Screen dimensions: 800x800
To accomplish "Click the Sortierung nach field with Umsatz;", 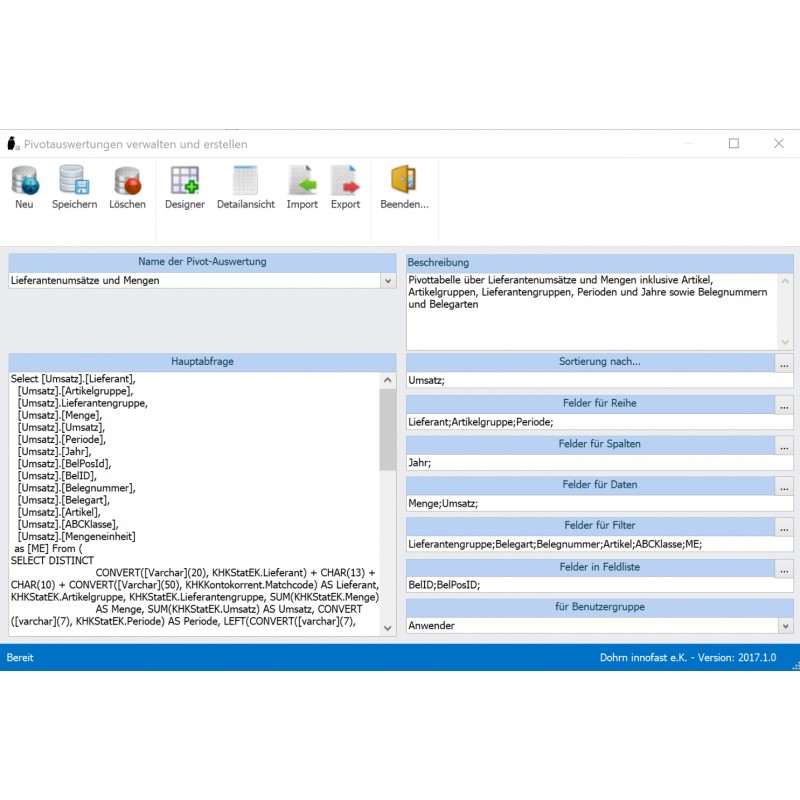I will point(599,380).
